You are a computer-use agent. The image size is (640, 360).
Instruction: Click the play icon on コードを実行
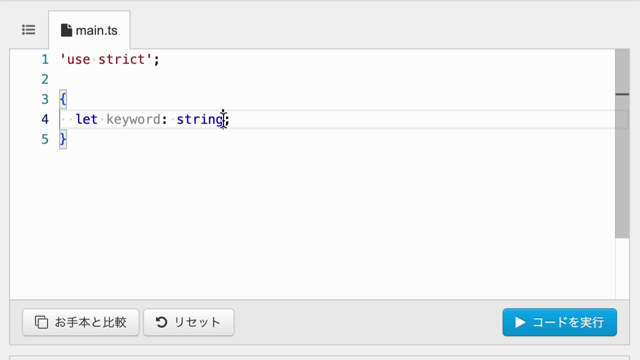coord(520,322)
